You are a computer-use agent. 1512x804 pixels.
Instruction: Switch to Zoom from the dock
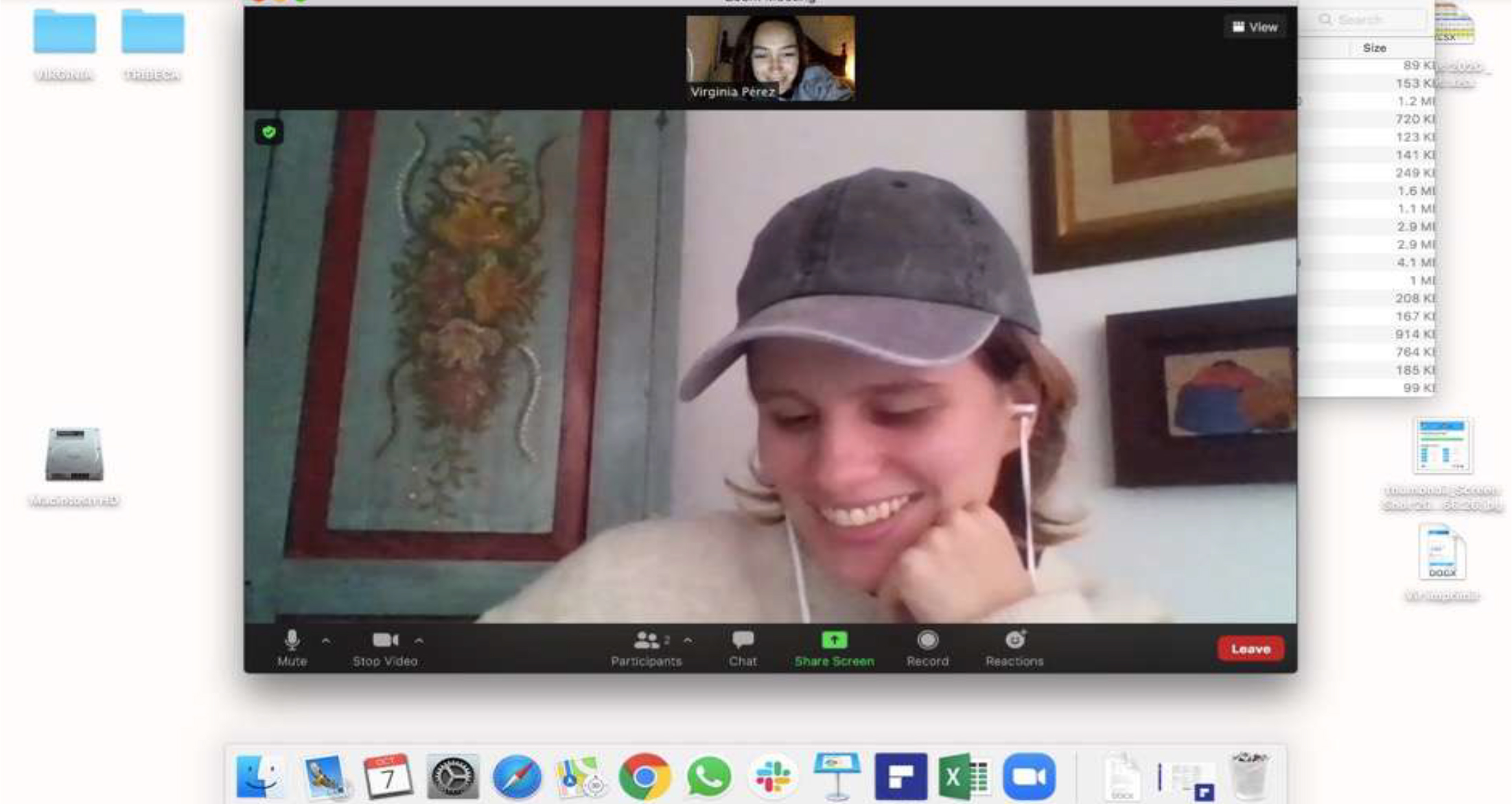coord(1029,777)
